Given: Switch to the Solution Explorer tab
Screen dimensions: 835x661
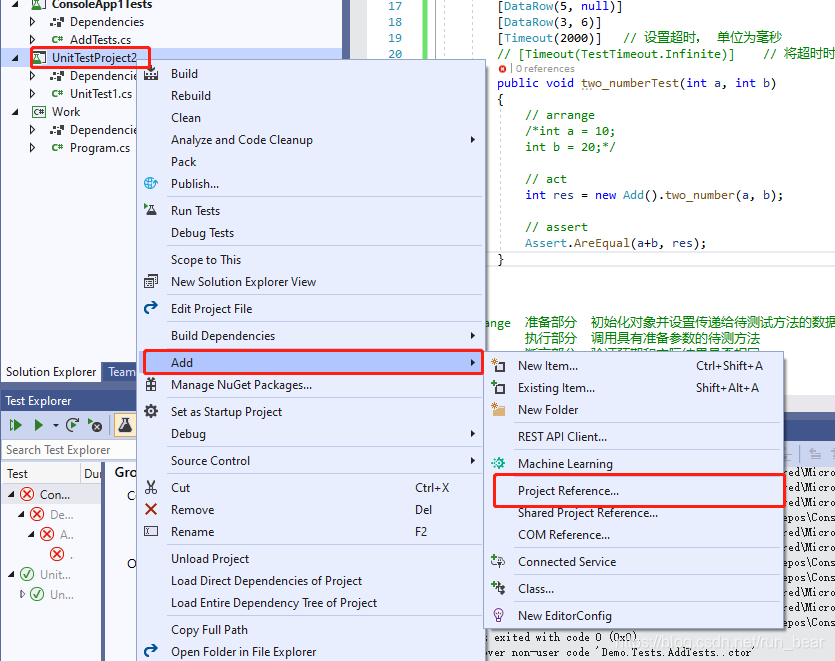Looking at the screenshot, I should point(51,371).
